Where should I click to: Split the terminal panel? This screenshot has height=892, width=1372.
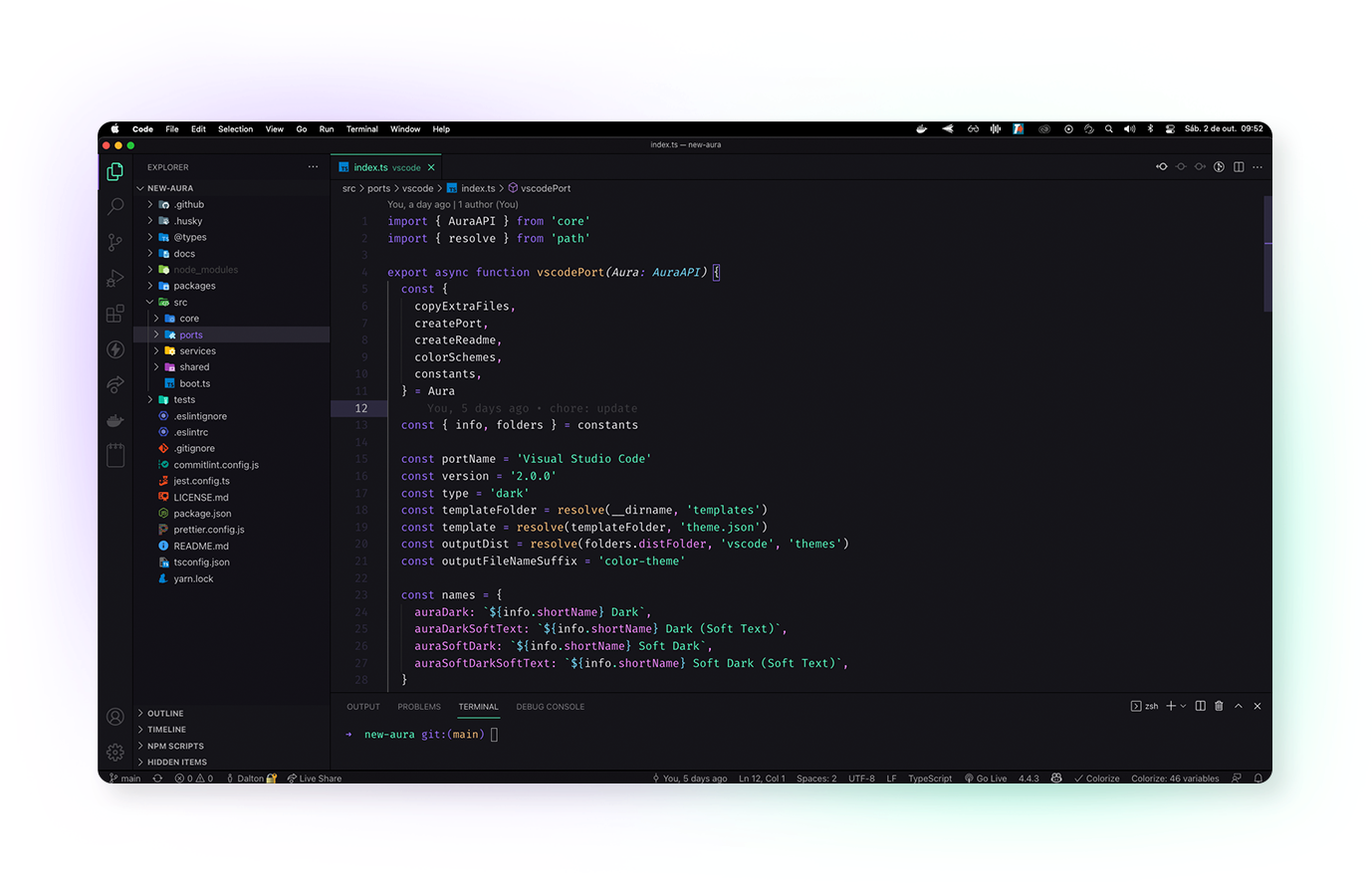tap(1200, 706)
